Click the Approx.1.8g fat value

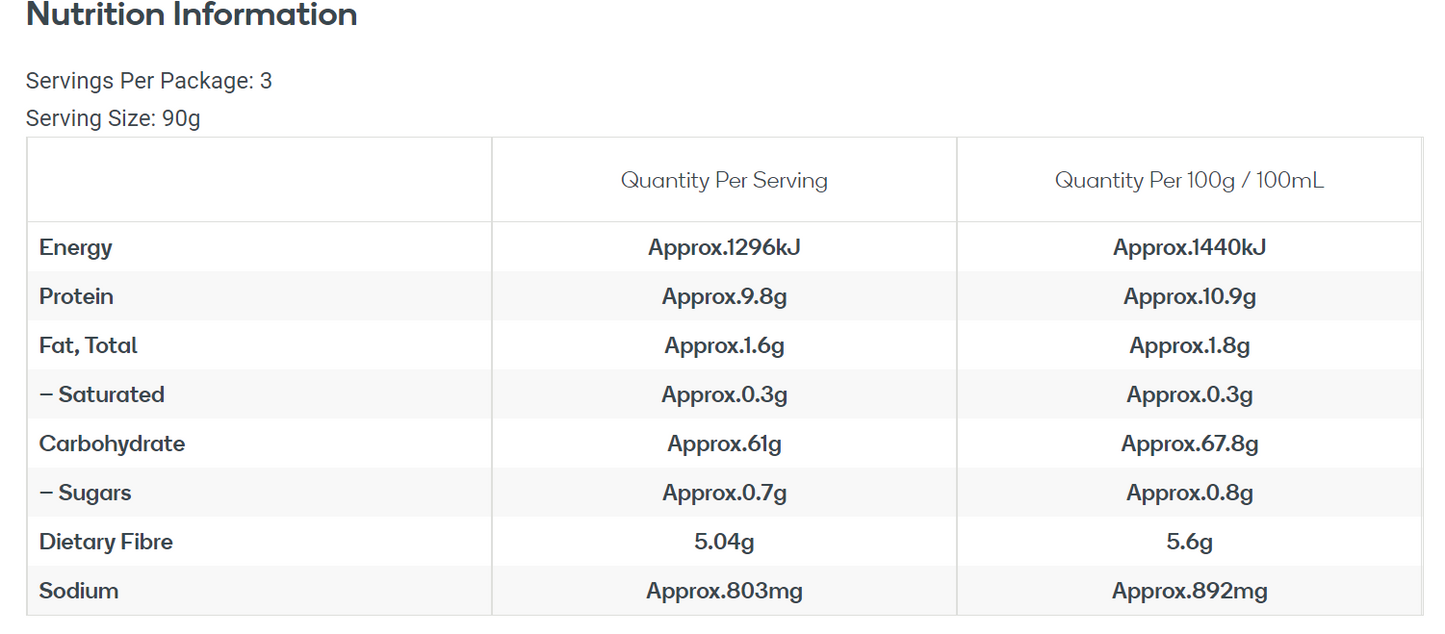click(1189, 345)
